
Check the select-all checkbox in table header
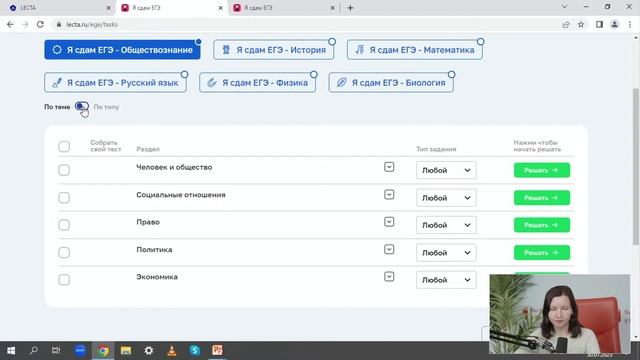click(64, 147)
